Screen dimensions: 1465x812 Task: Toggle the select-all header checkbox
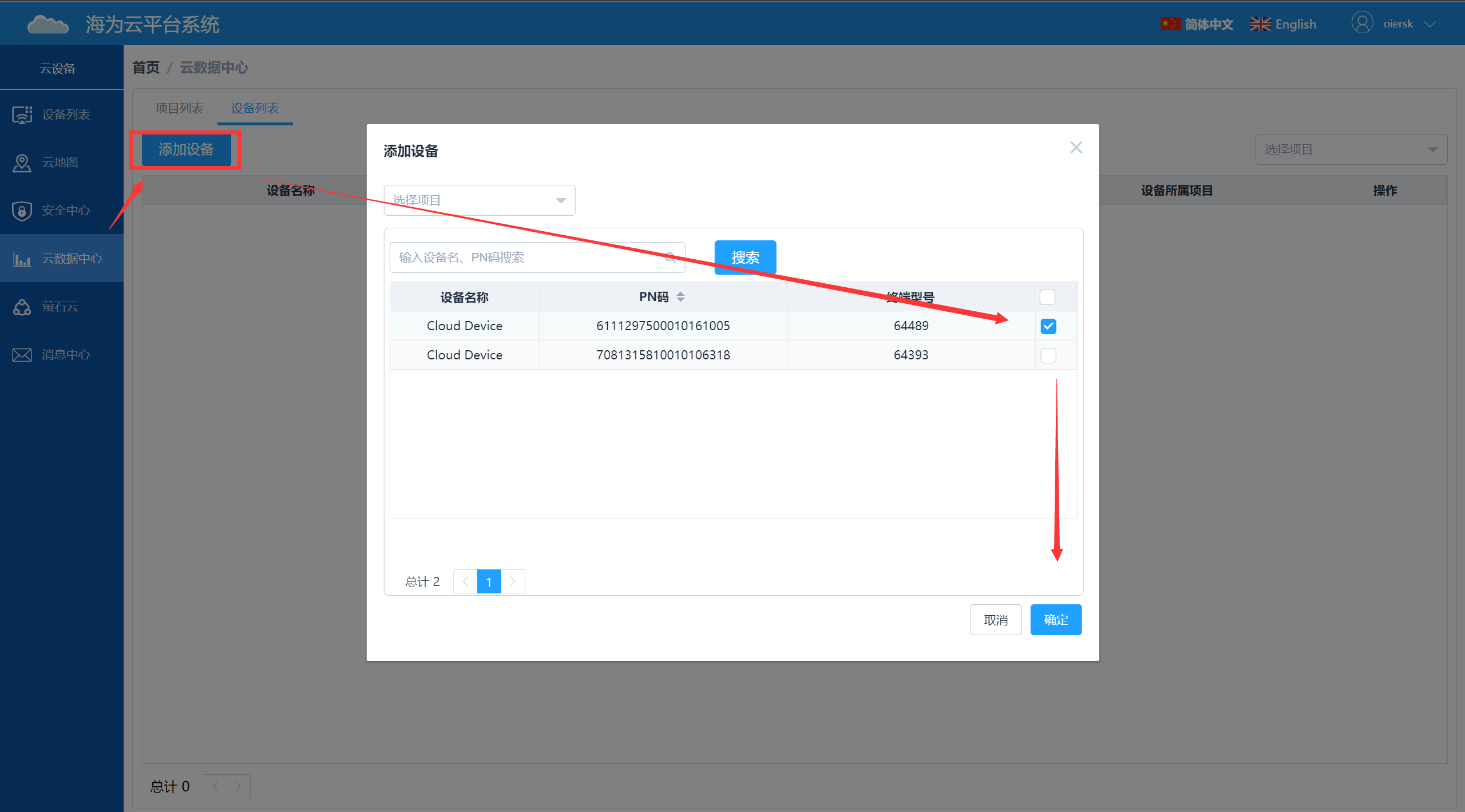pyautogui.click(x=1047, y=297)
